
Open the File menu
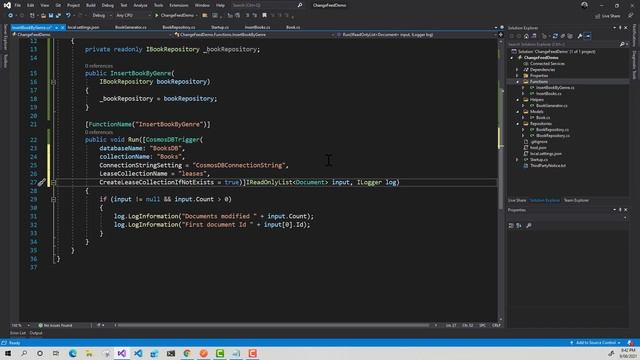(x=18, y=5)
